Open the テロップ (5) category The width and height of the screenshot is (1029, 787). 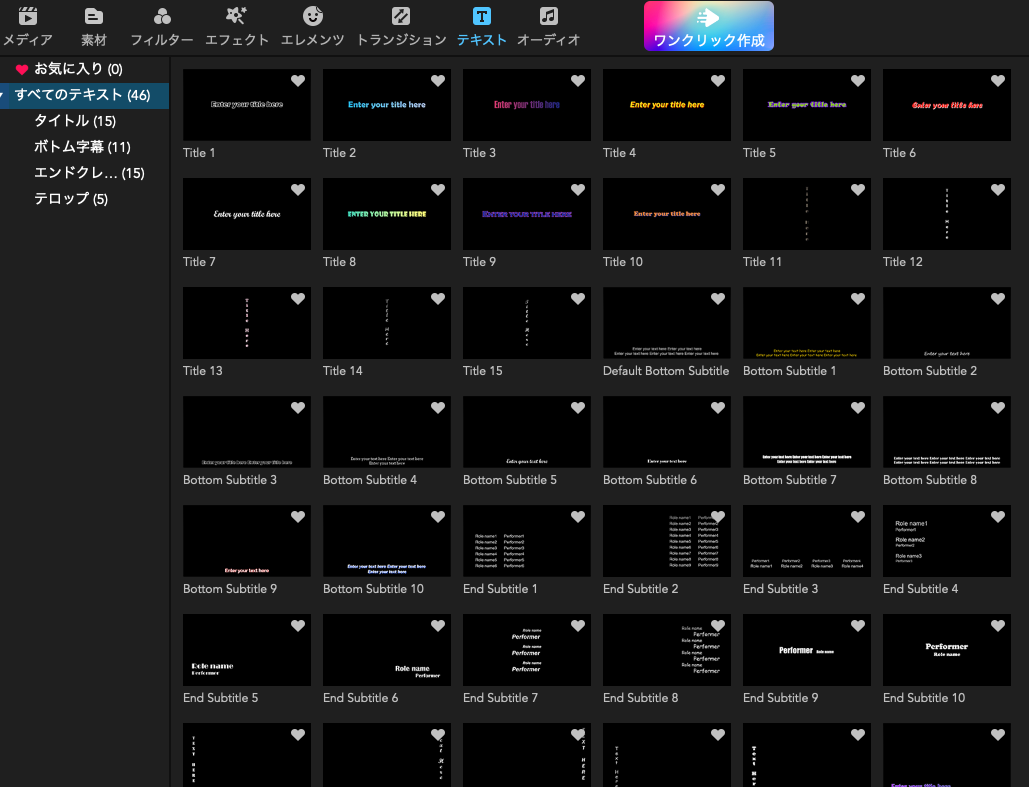pos(71,199)
